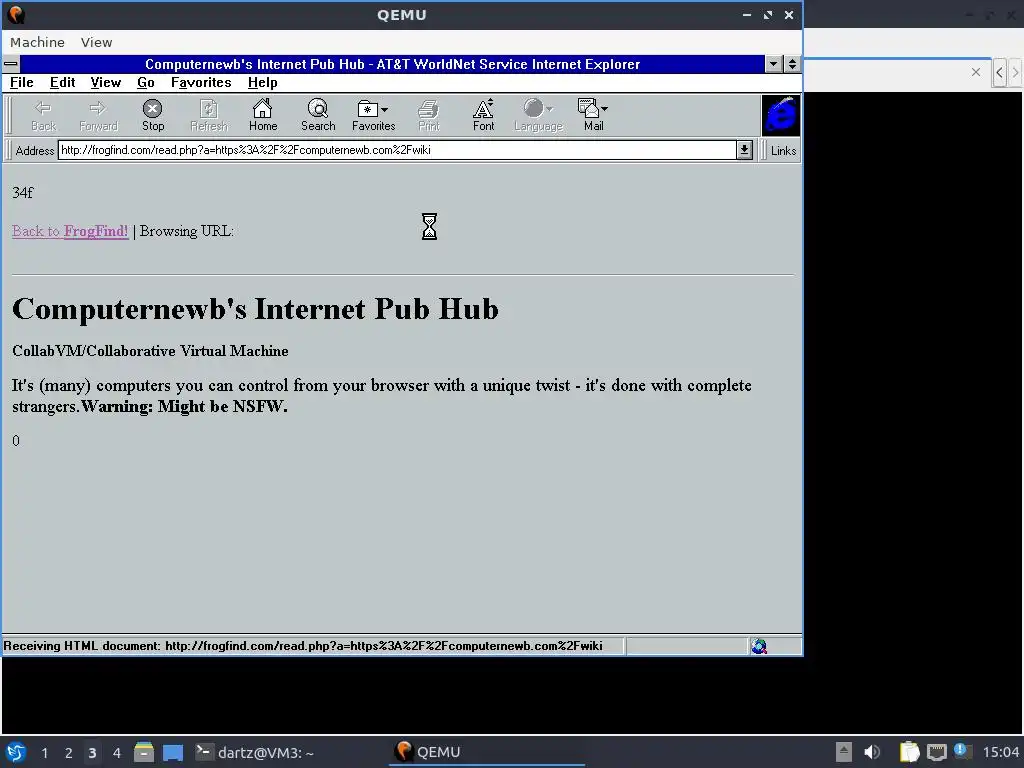Click the clock in the system tray

[1000, 752]
